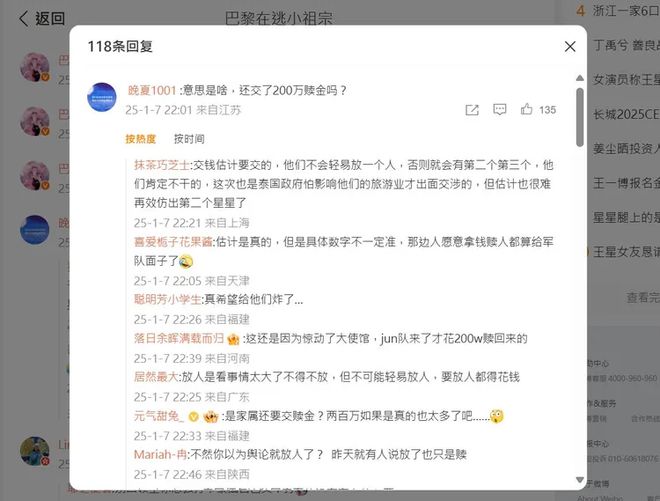Open 居然最大 user profile
Image resolution: width=660 pixels, height=501 pixels.
tap(156, 377)
